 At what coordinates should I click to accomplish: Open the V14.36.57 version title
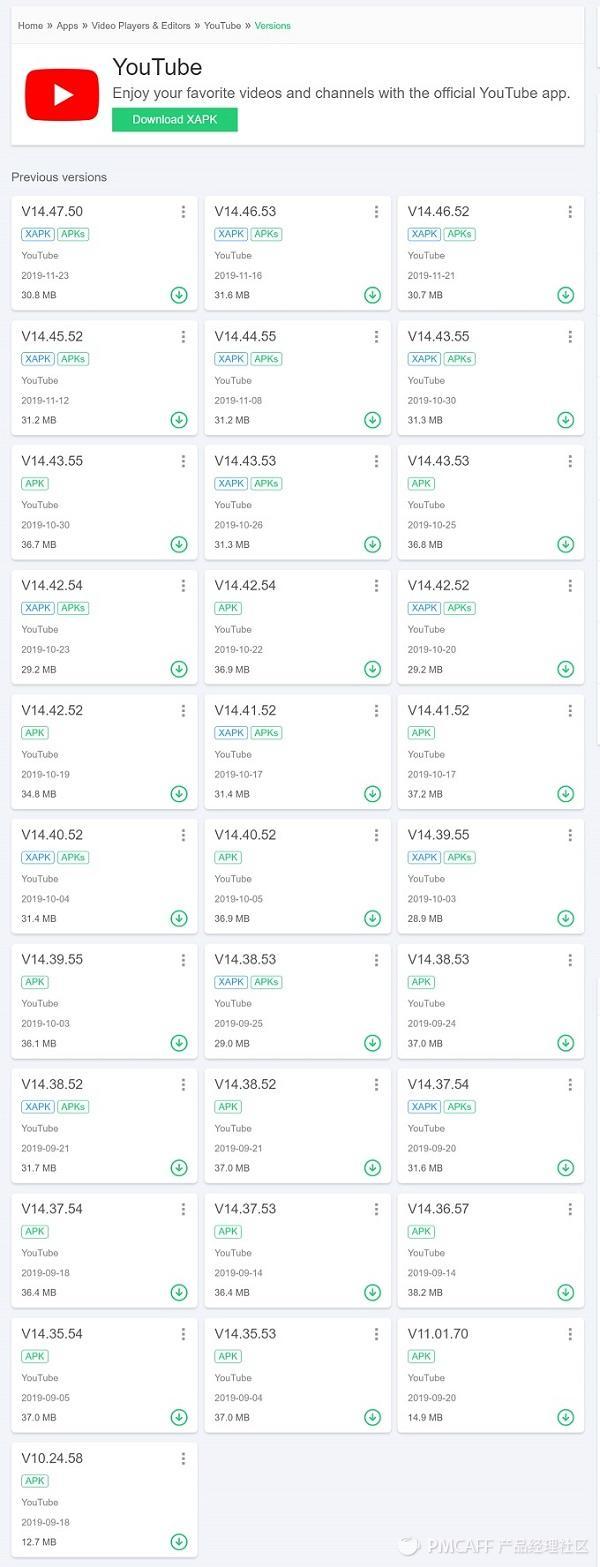(x=438, y=1209)
